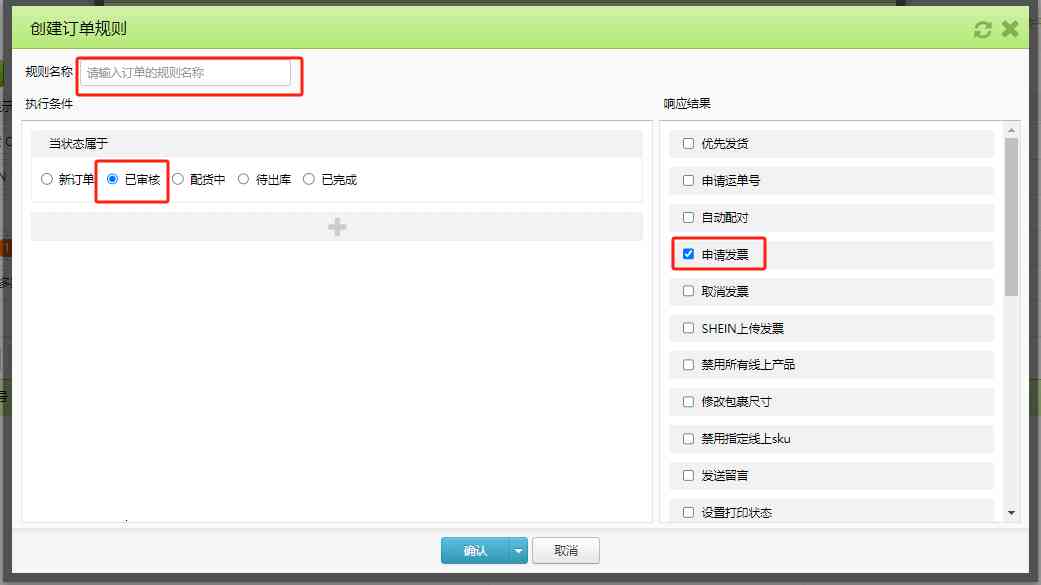
Task: Check the 申请运单号 option
Action: 688,181
